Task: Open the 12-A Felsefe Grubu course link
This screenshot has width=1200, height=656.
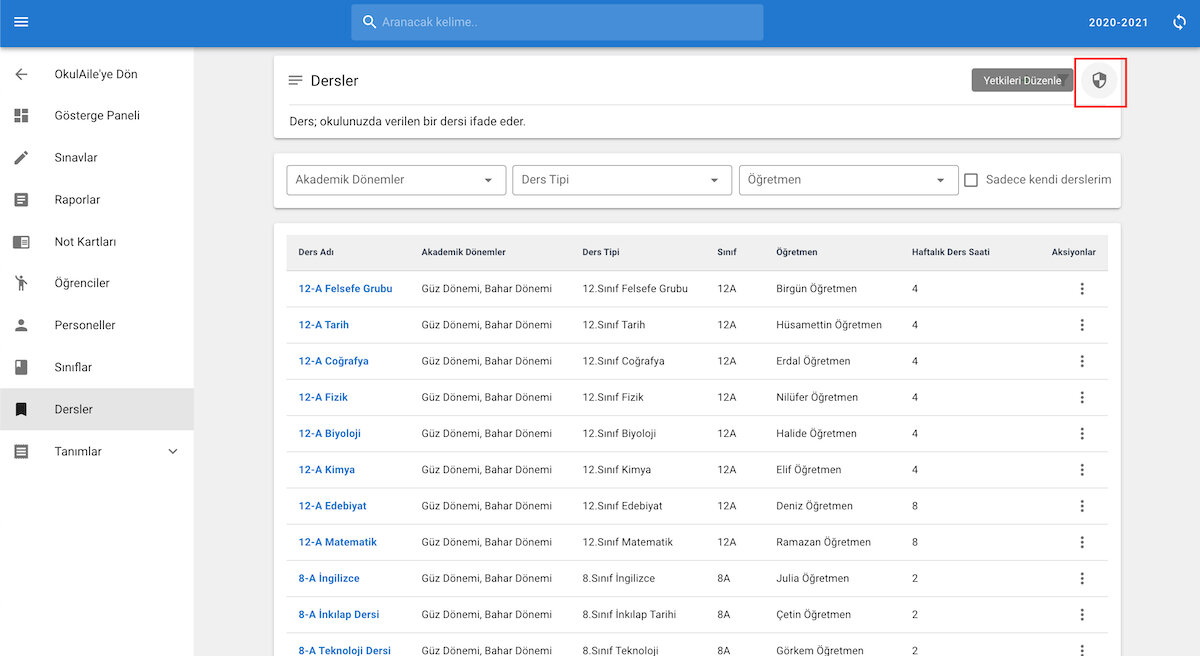Action: pyautogui.click(x=345, y=289)
